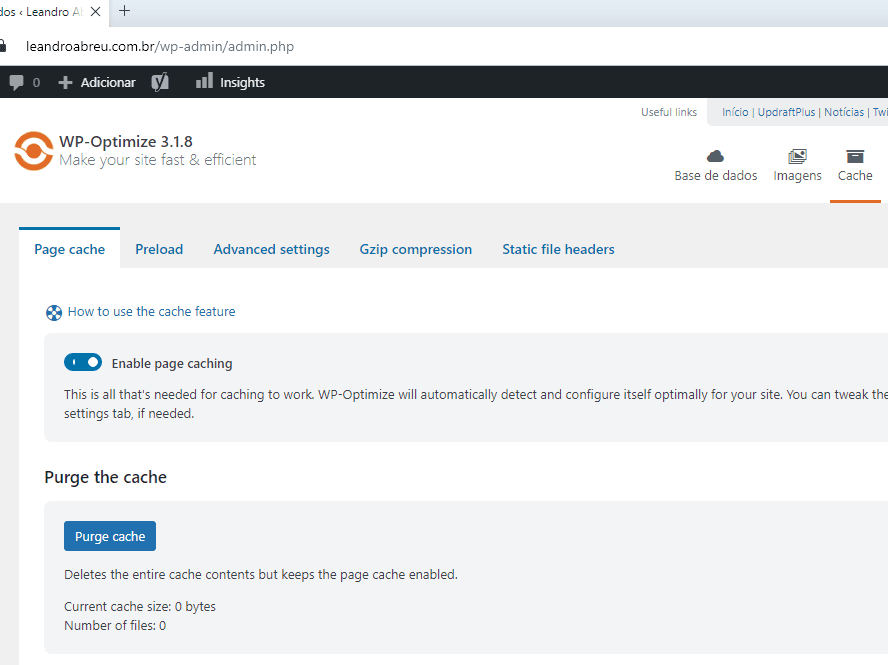Open the Advanced settings tab
888x665 pixels.
pyautogui.click(x=271, y=249)
